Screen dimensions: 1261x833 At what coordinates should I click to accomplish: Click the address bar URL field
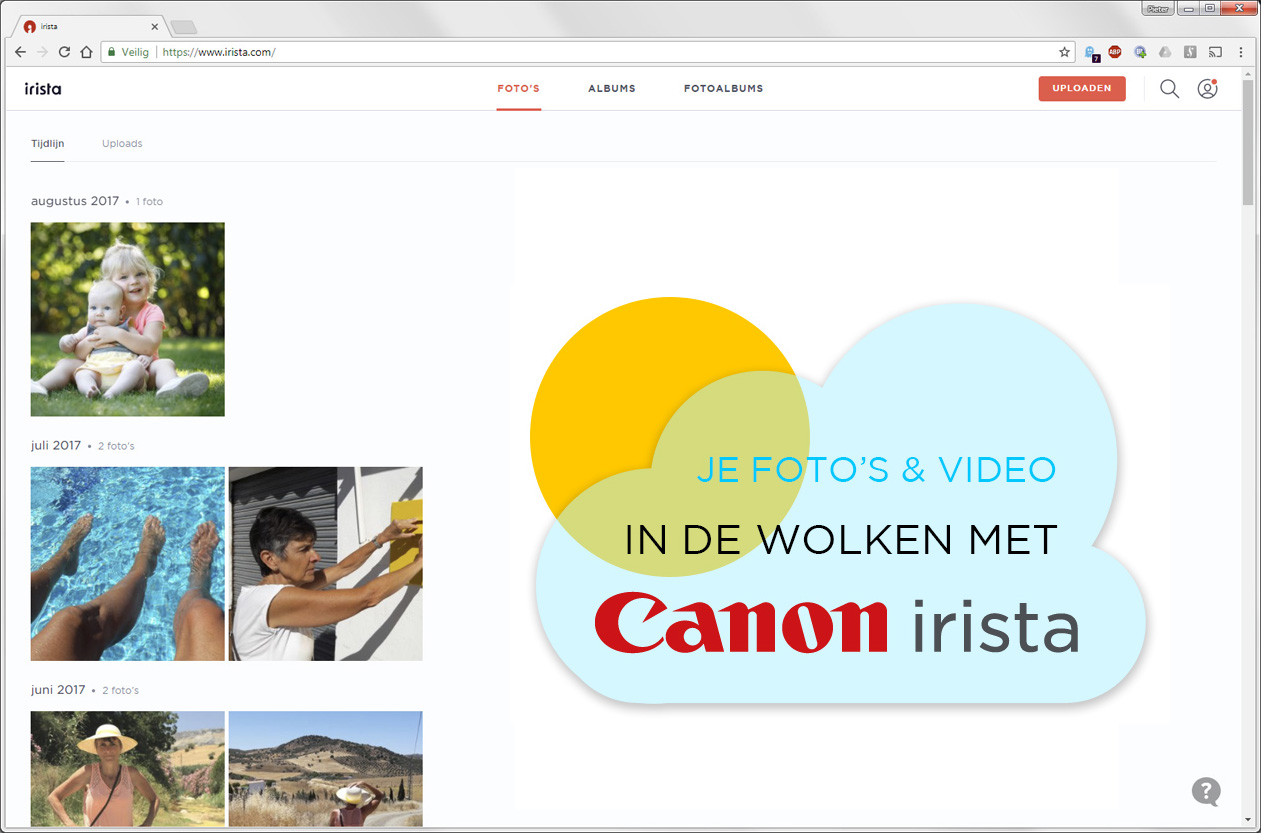[600, 52]
